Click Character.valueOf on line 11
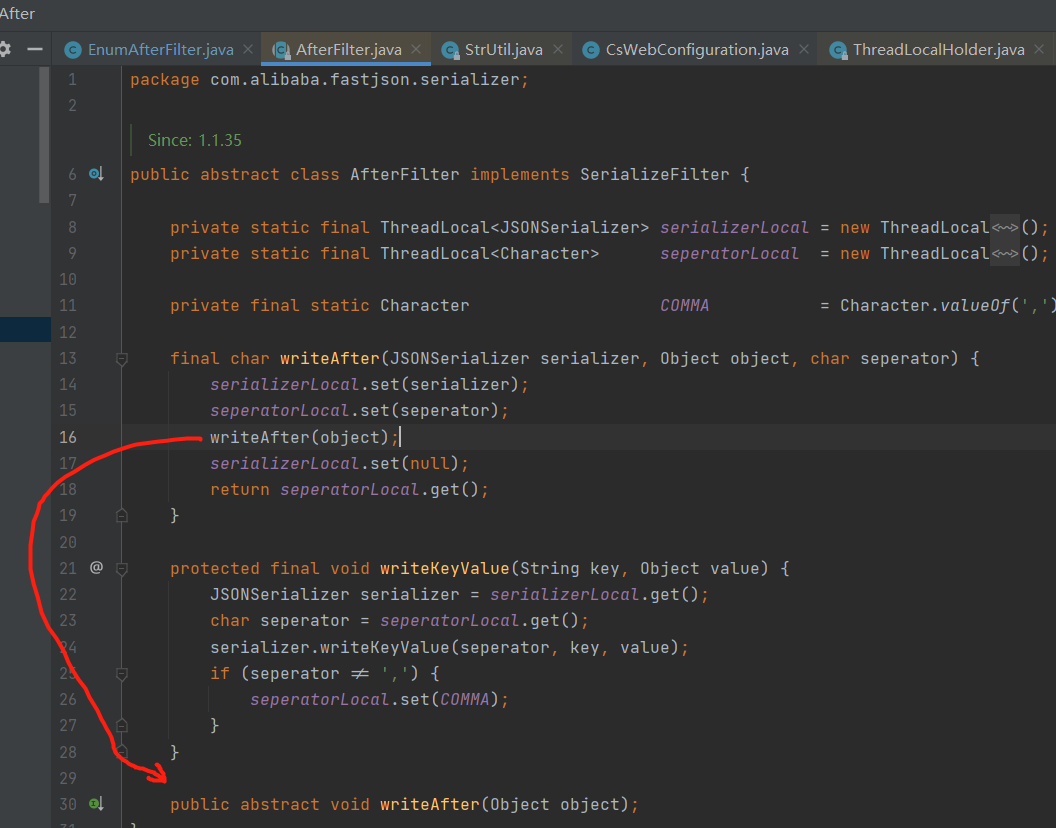This screenshot has height=828, width=1056. (x=925, y=306)
